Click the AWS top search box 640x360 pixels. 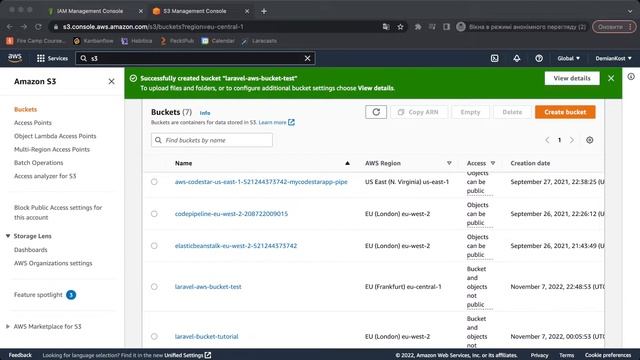(195, 58)
